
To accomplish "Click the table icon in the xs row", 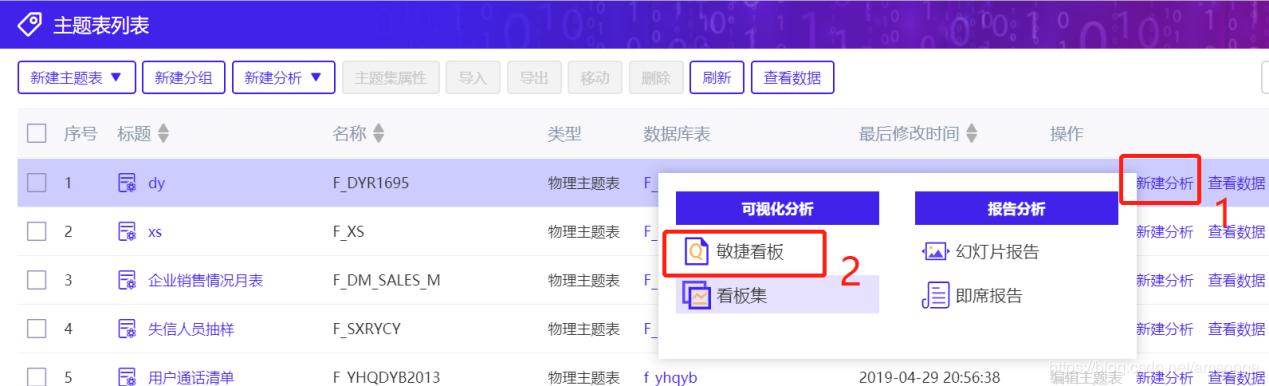I will pyautogui.click(x=127, y=232).
